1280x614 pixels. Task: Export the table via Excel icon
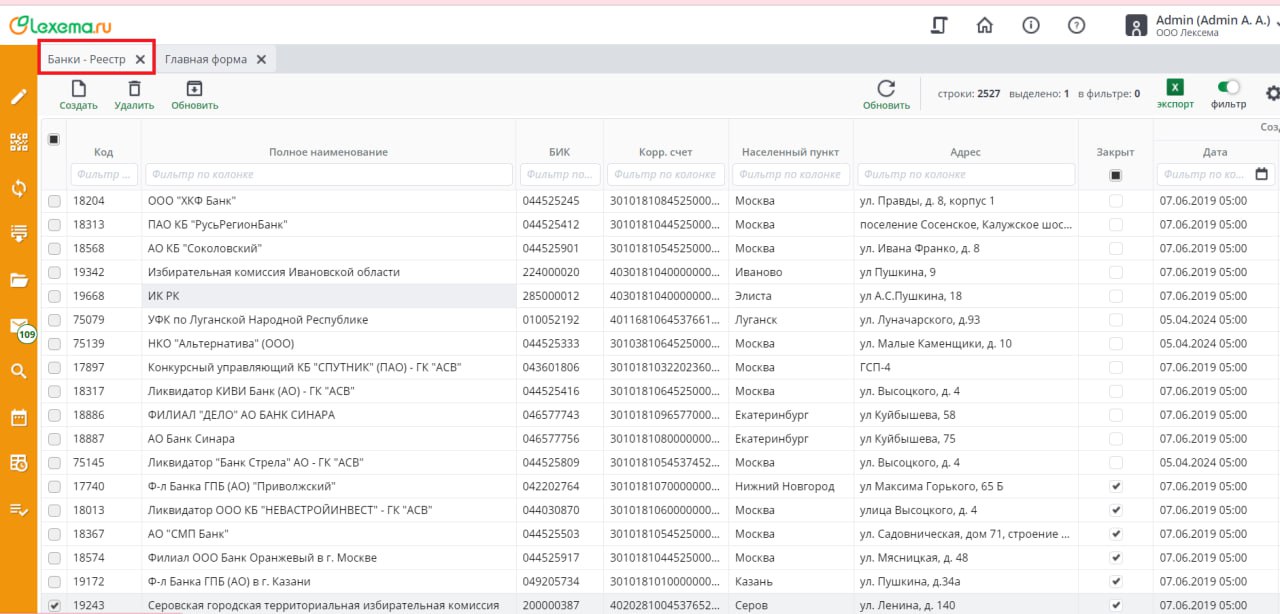click(1175, 88)
